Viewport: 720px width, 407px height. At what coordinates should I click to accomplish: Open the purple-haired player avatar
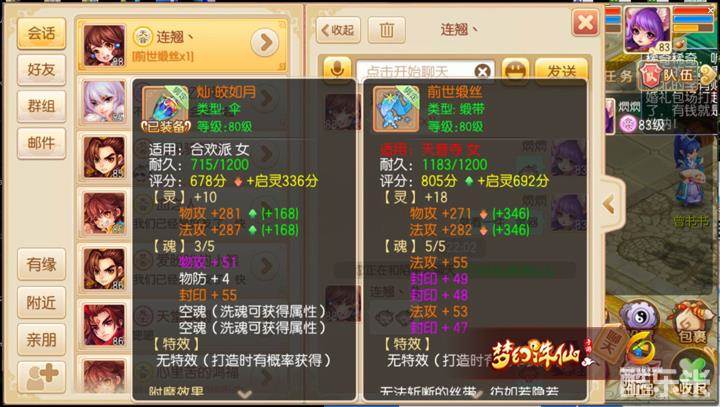[647, 30]
